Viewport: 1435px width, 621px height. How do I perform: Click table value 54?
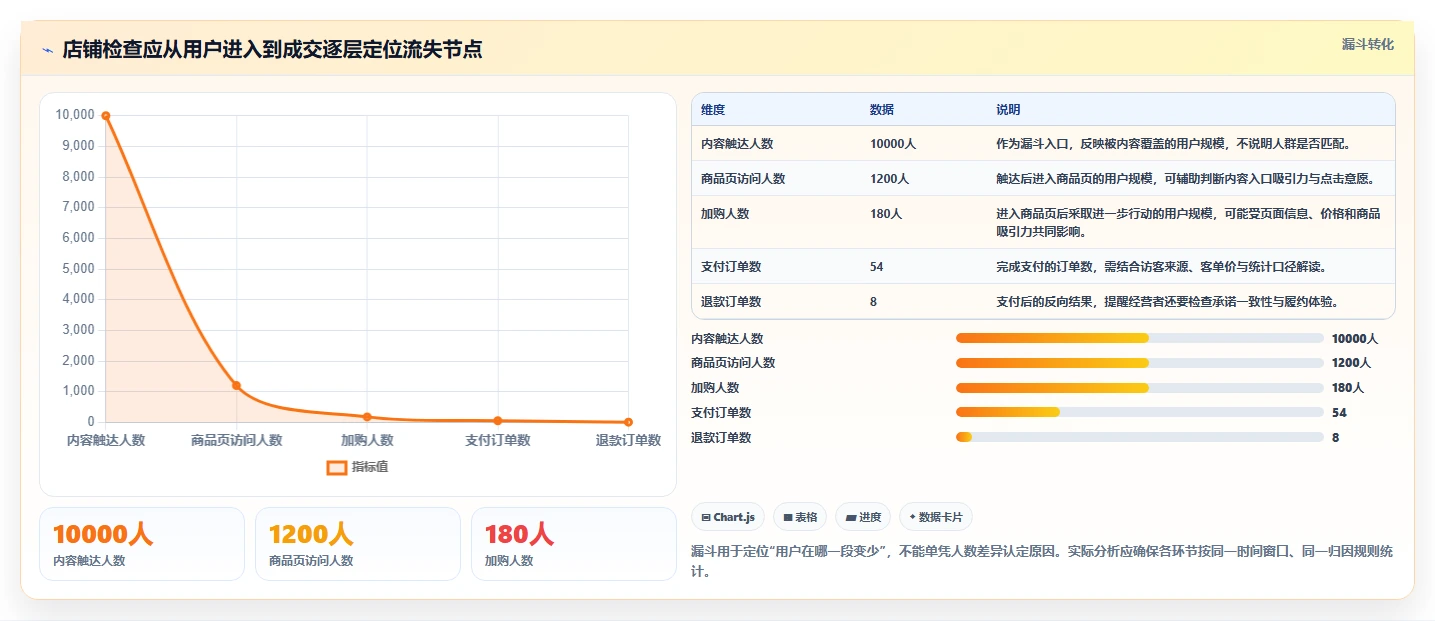pyautogui.click(x=877, y=267)
